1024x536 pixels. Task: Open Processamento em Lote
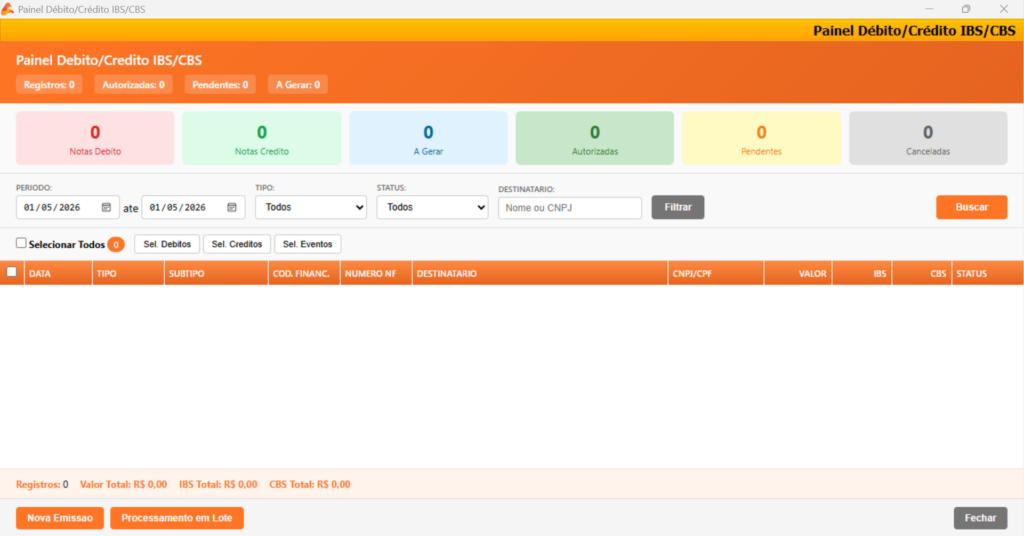tap(177, 518)
